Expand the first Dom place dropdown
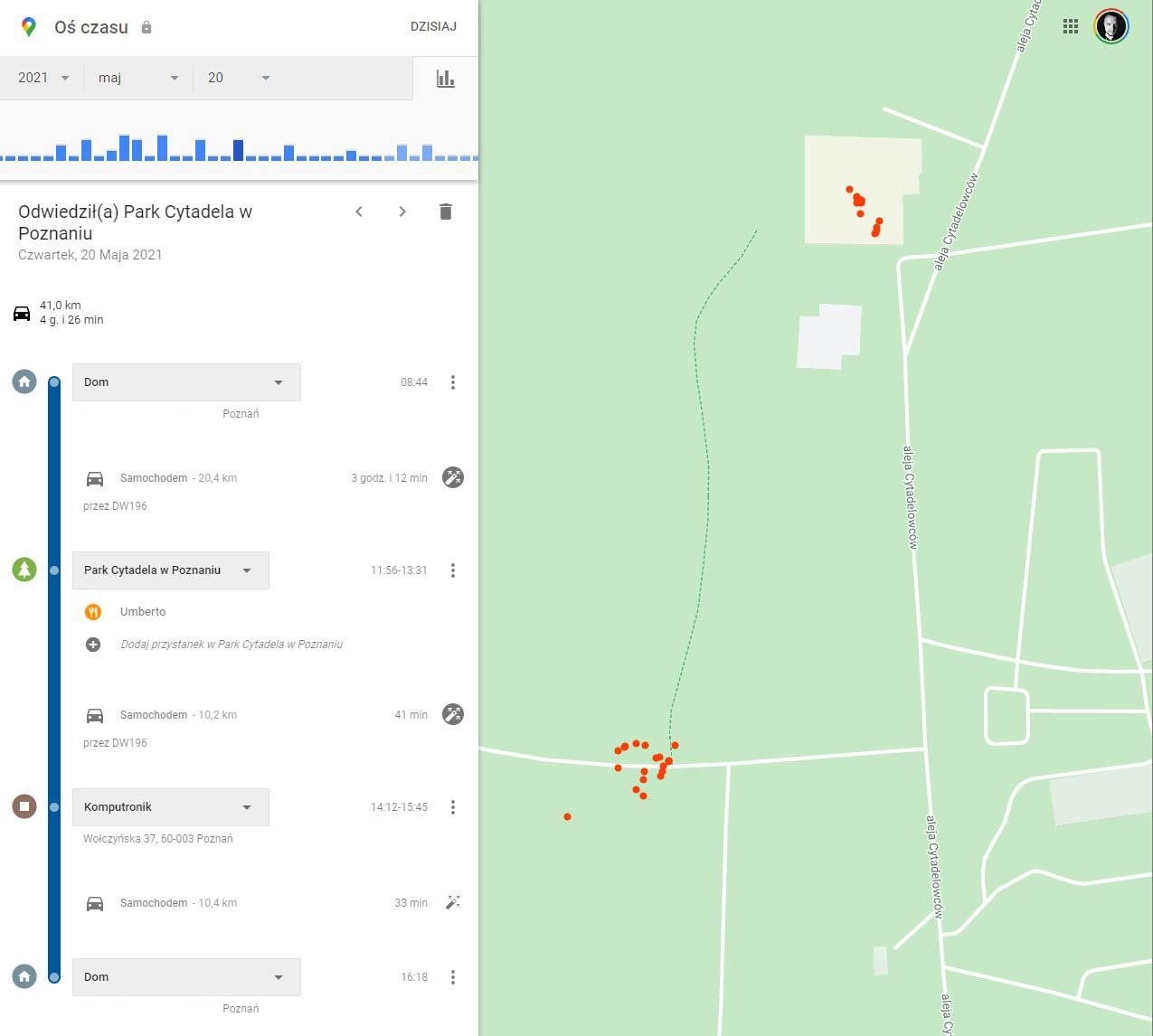This screenshot has height=1036, width=1153. (x=186, y=382)
